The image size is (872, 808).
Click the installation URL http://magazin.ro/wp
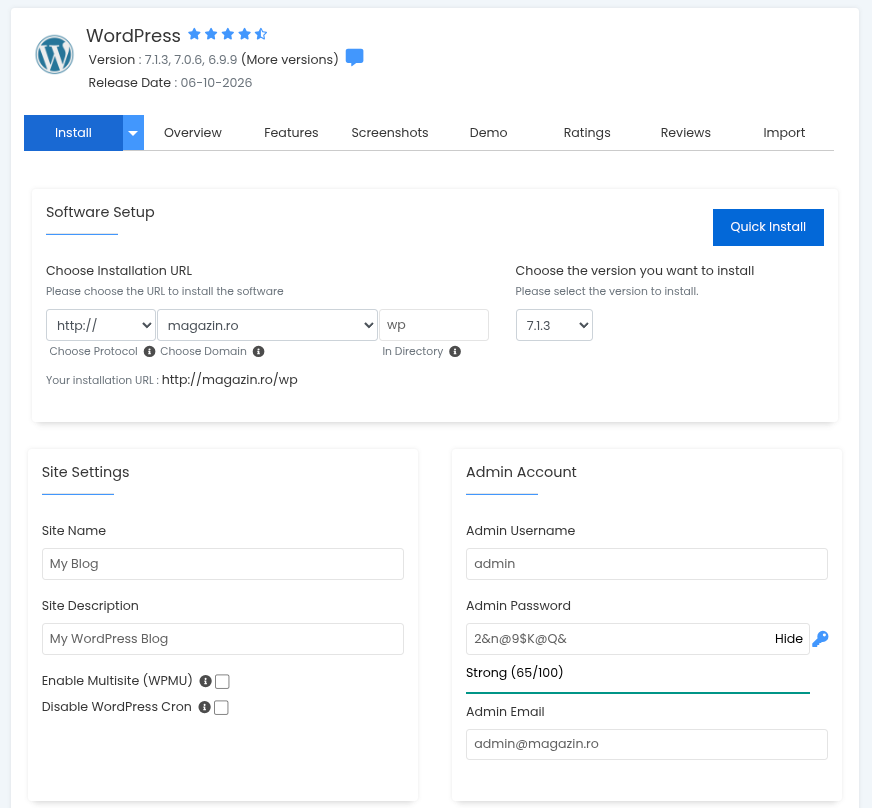[x=230, y=380]
